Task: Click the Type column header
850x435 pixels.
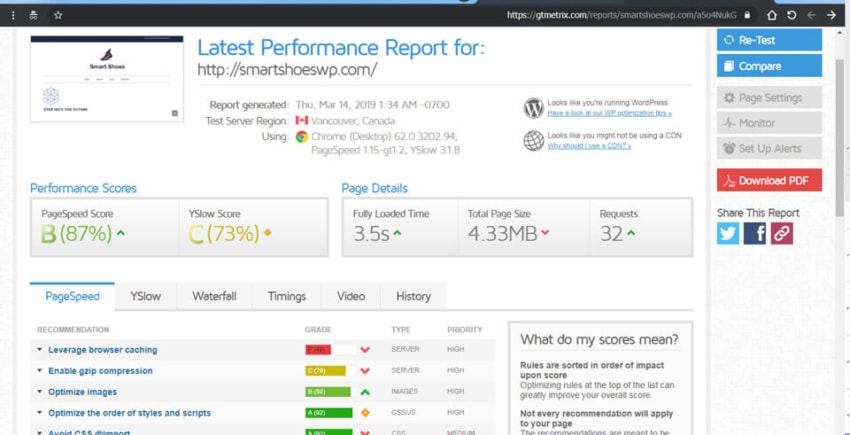Action: coord(401,330)
